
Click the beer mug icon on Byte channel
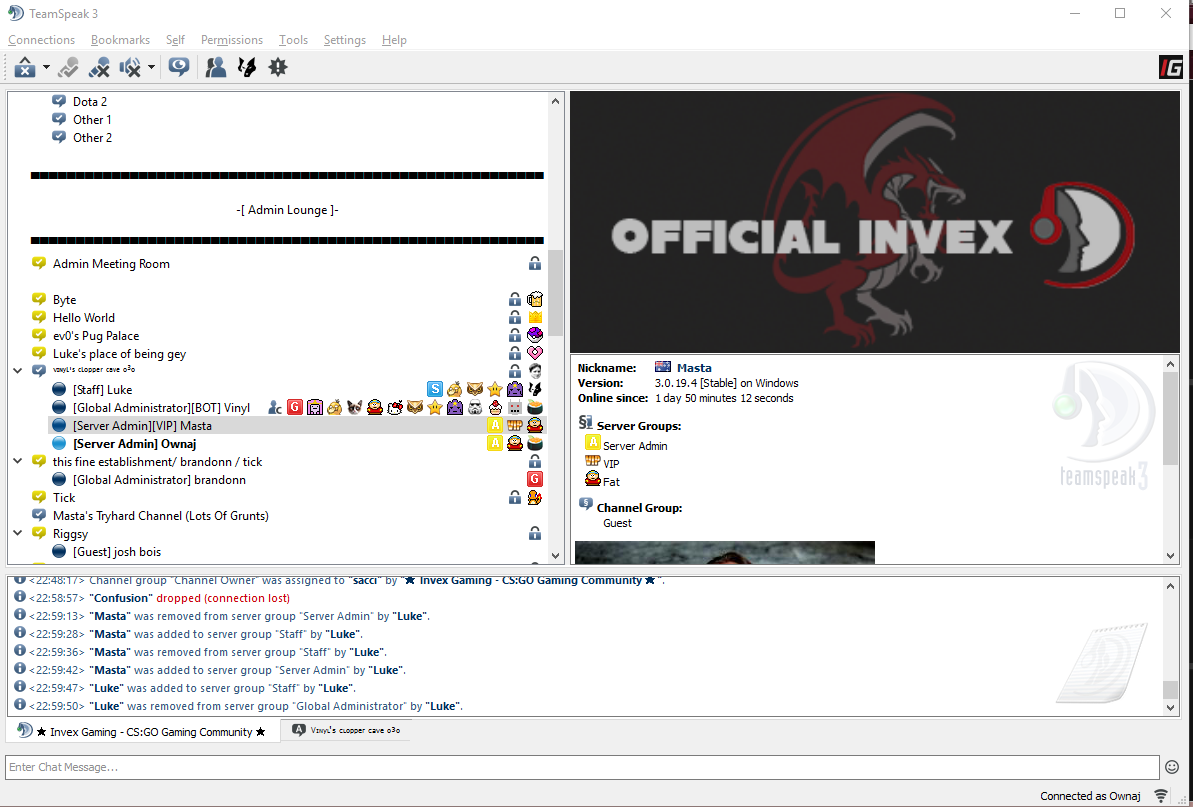(x=535, y=299)
